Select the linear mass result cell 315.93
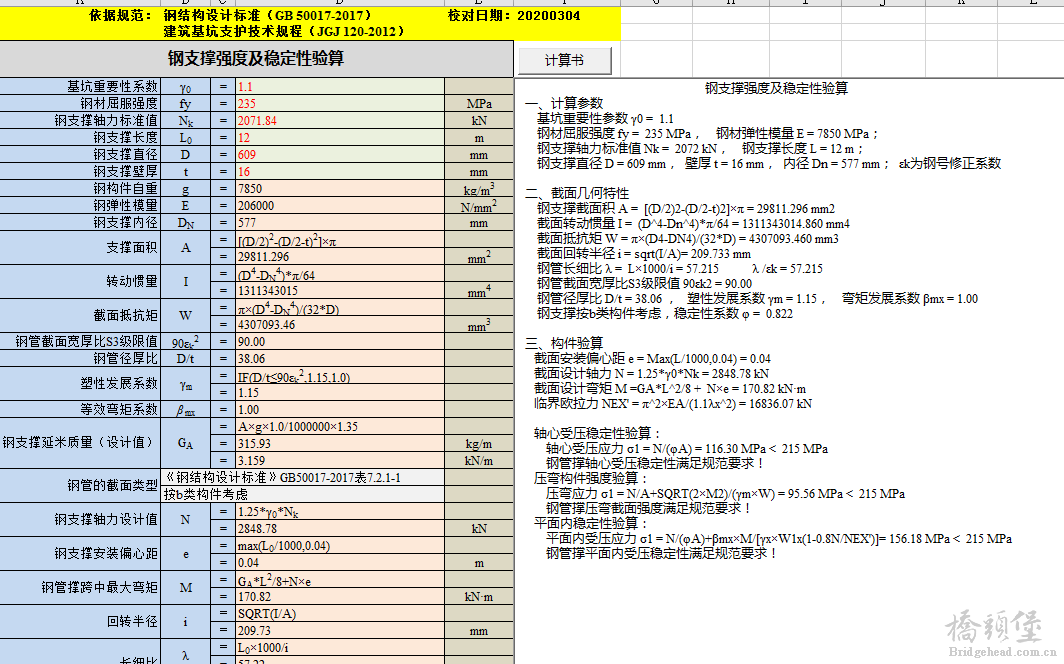The width and height of the screenshot is (1064, 664). pyautogui.click(x=340, y=444)
